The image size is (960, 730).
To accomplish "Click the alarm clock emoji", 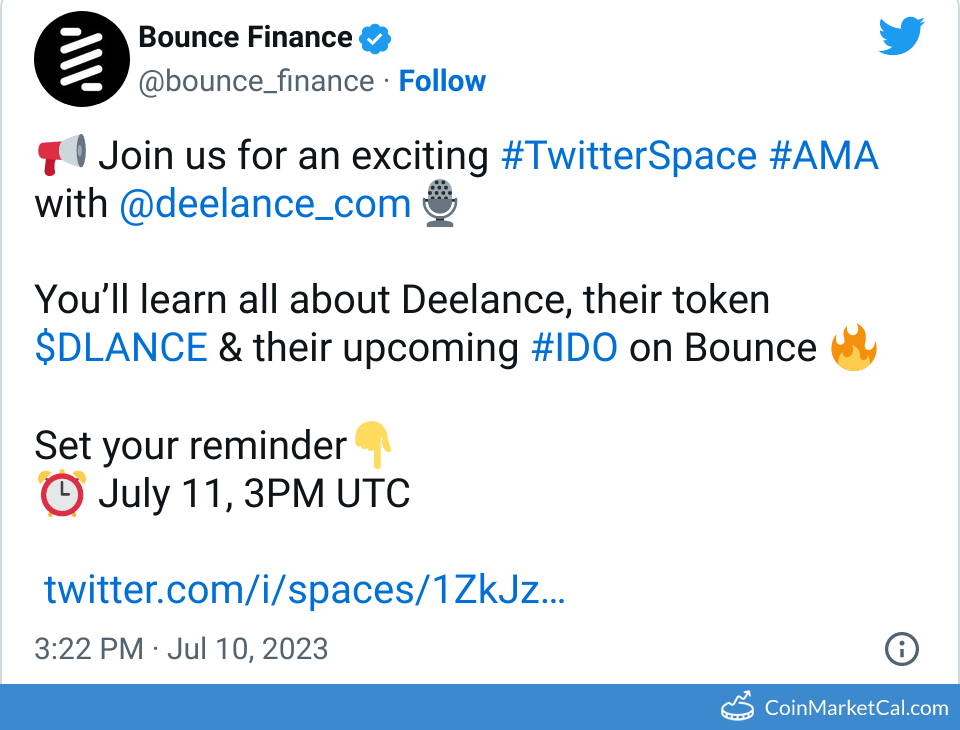I will click(x=61, y=493).
